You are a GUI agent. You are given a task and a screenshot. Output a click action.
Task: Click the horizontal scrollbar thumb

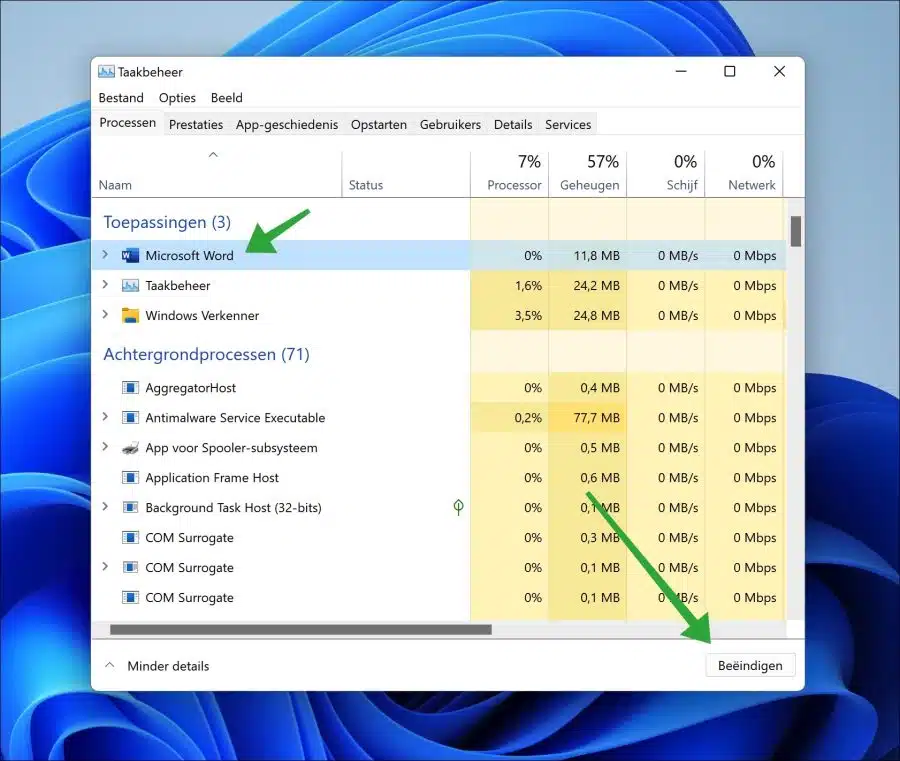click(301, 630)
